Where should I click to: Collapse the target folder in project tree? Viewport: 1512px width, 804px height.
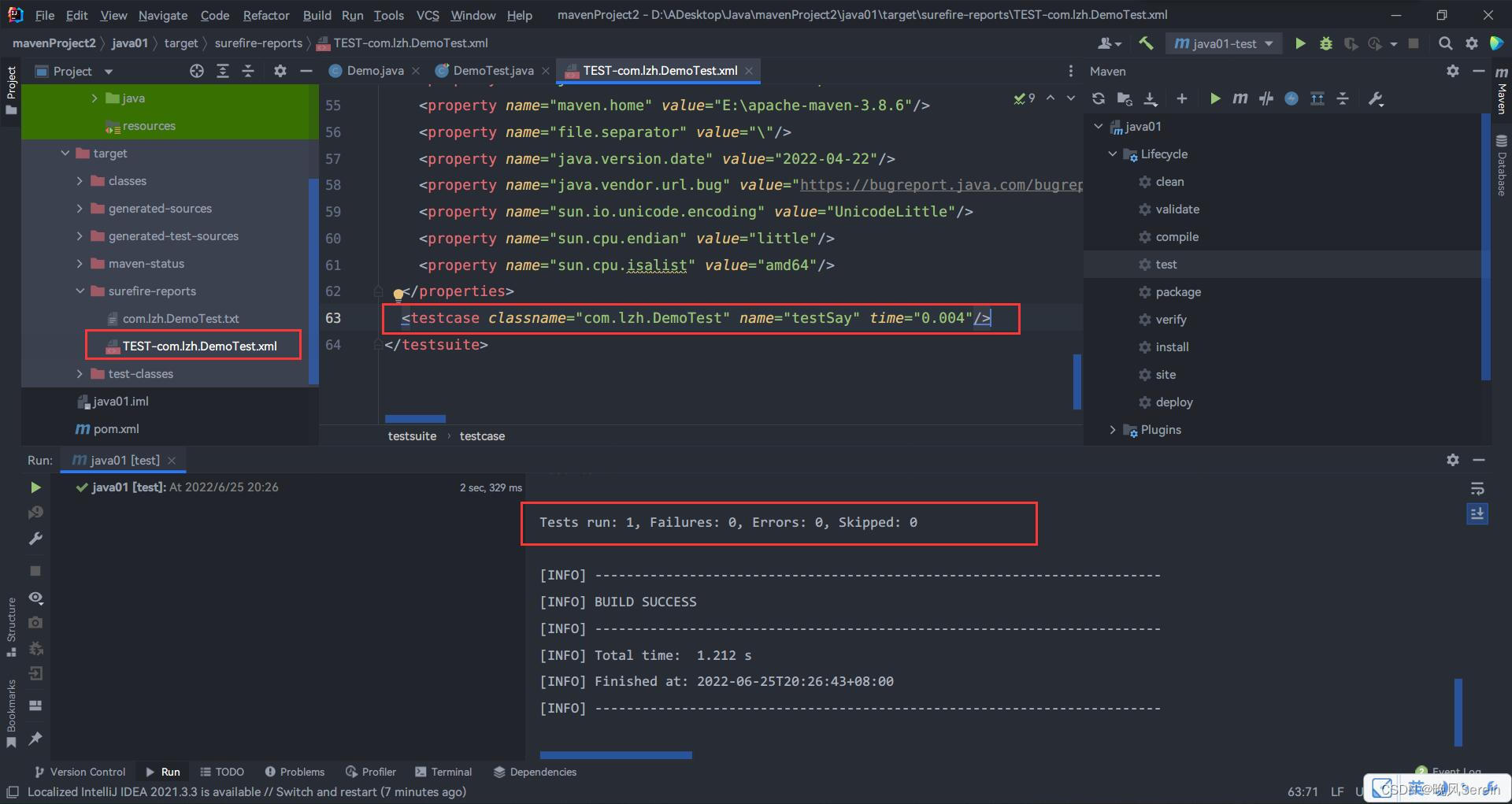(65, 154)
